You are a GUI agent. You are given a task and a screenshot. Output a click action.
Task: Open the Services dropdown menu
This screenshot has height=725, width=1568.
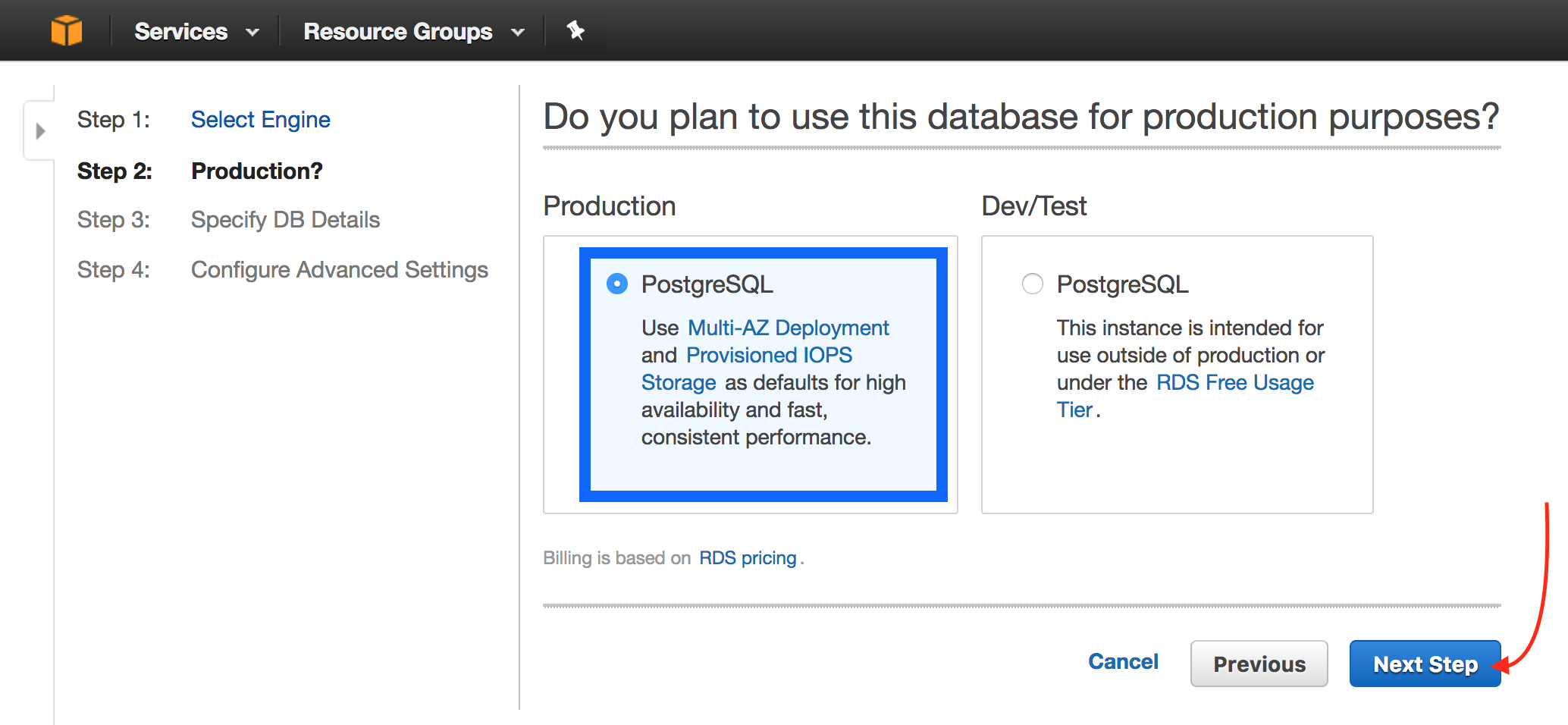click(x=196, y=31)
